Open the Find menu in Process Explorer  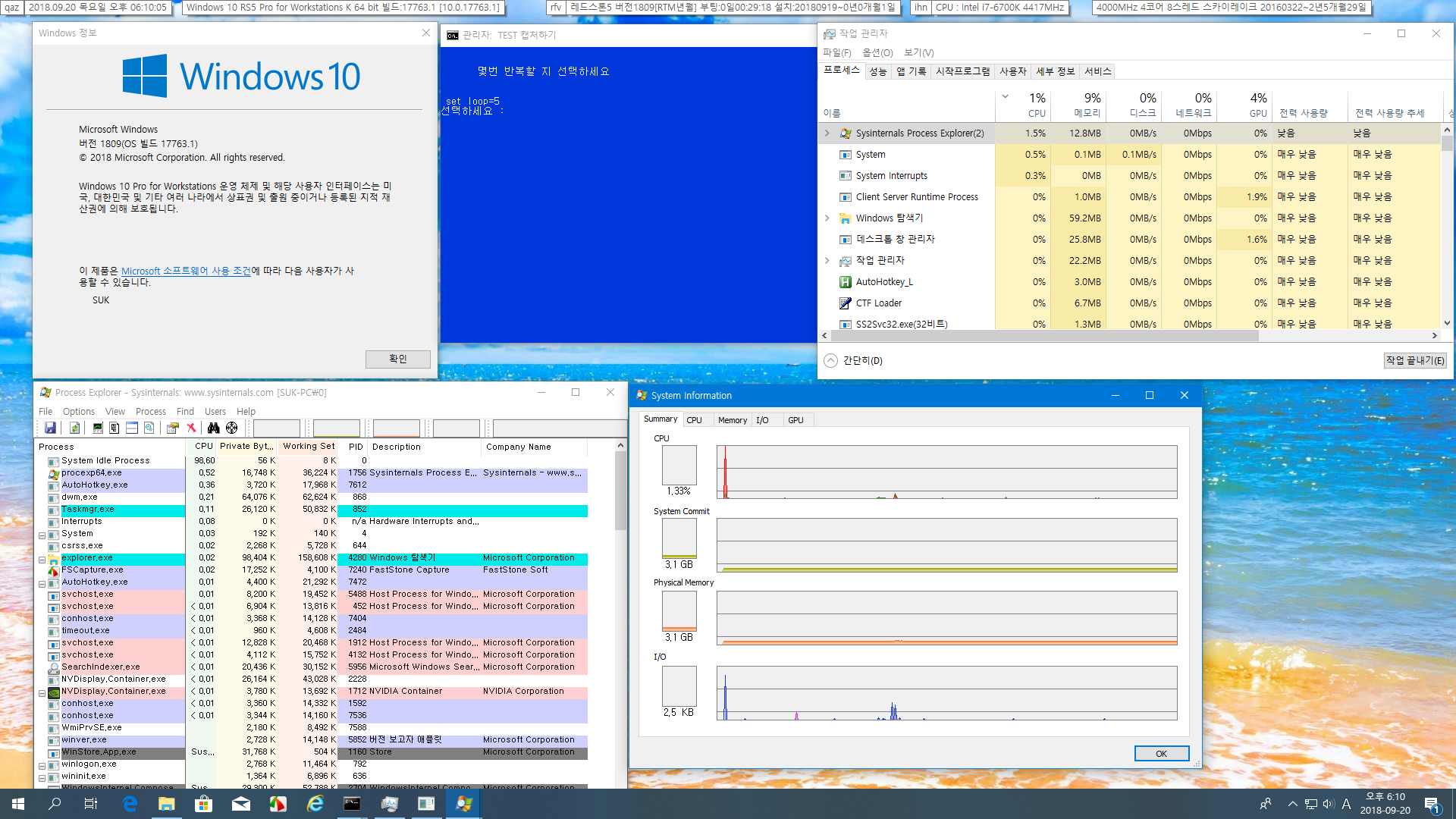pos(185,412)
